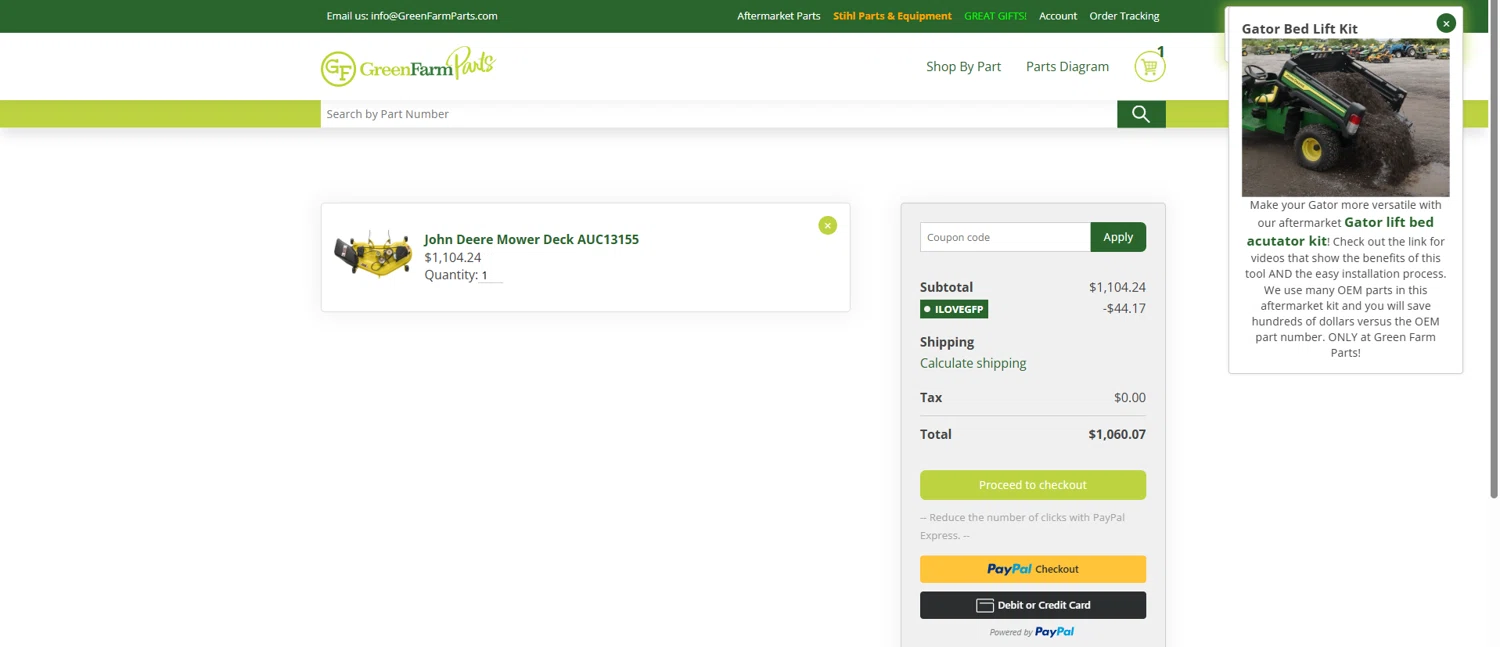Click the search magnifier button

coord(1141,114)
